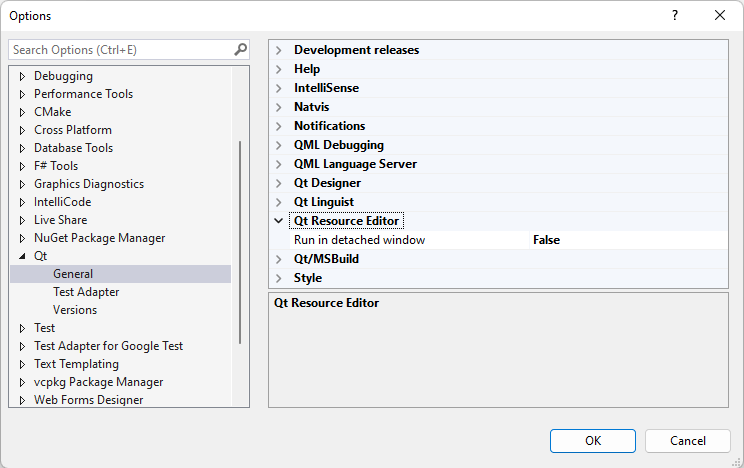Select the NuGet Package Manager category
Screen dimensions: 744x468
click(x=99, y=238)
